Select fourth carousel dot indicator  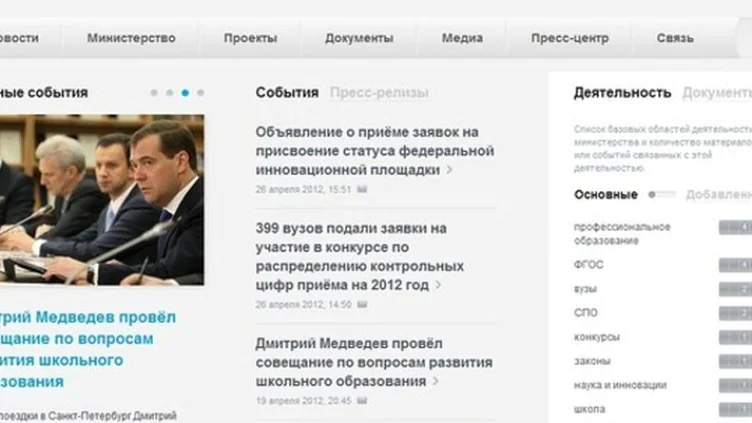[200, 93]
